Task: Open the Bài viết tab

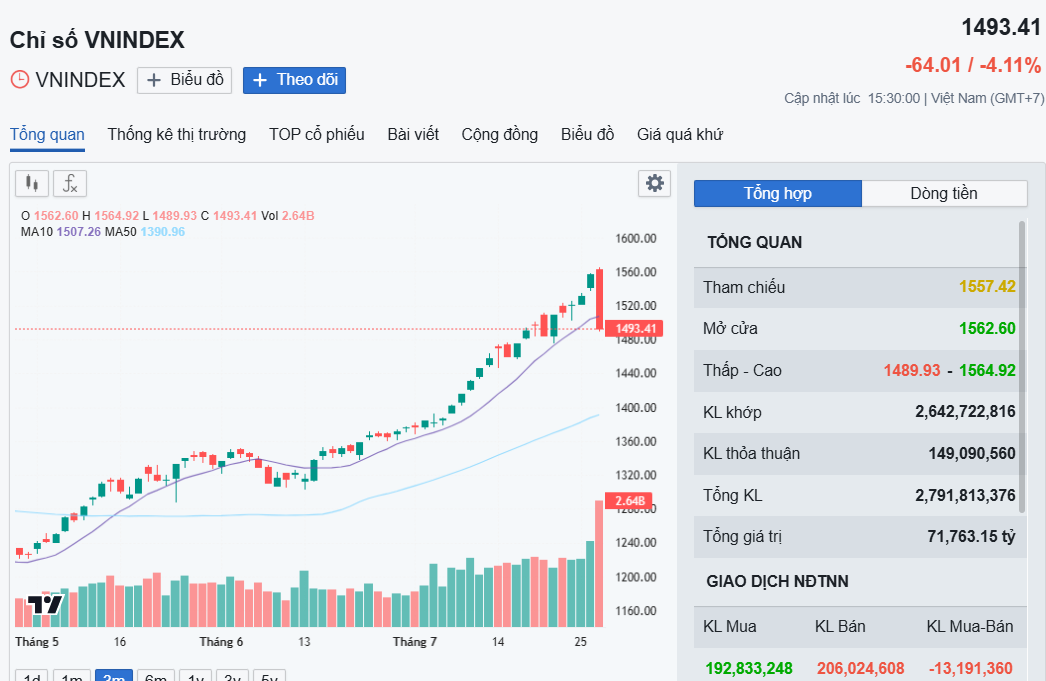Action: [x=413, y=135]
